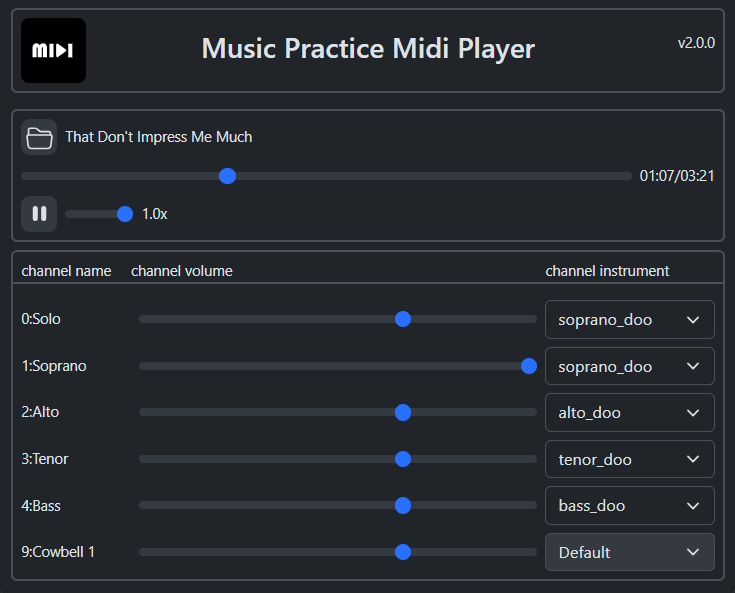Viewport: 735px width, 593px height.
Task: Expand the tenor_doo instrument selector
Action: 630,459
